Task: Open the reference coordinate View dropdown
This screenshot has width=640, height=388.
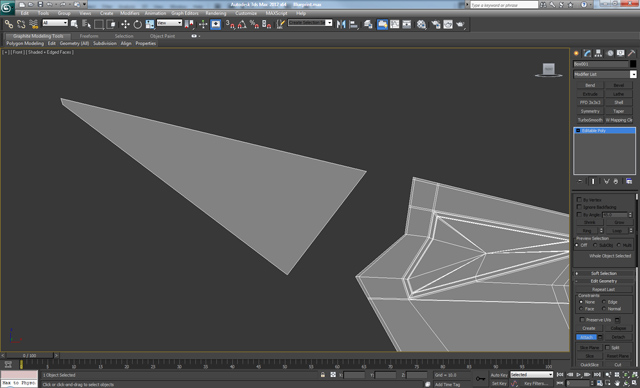Action: pyautogui.click(x=169, y=23)
